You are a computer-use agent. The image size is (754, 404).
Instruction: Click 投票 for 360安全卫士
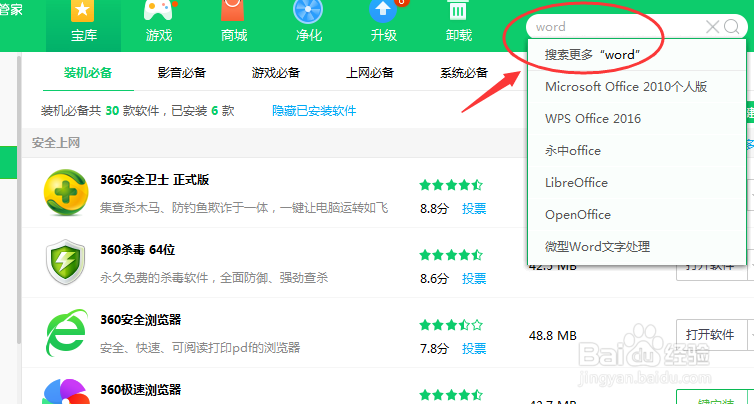(x=474, y=209)
